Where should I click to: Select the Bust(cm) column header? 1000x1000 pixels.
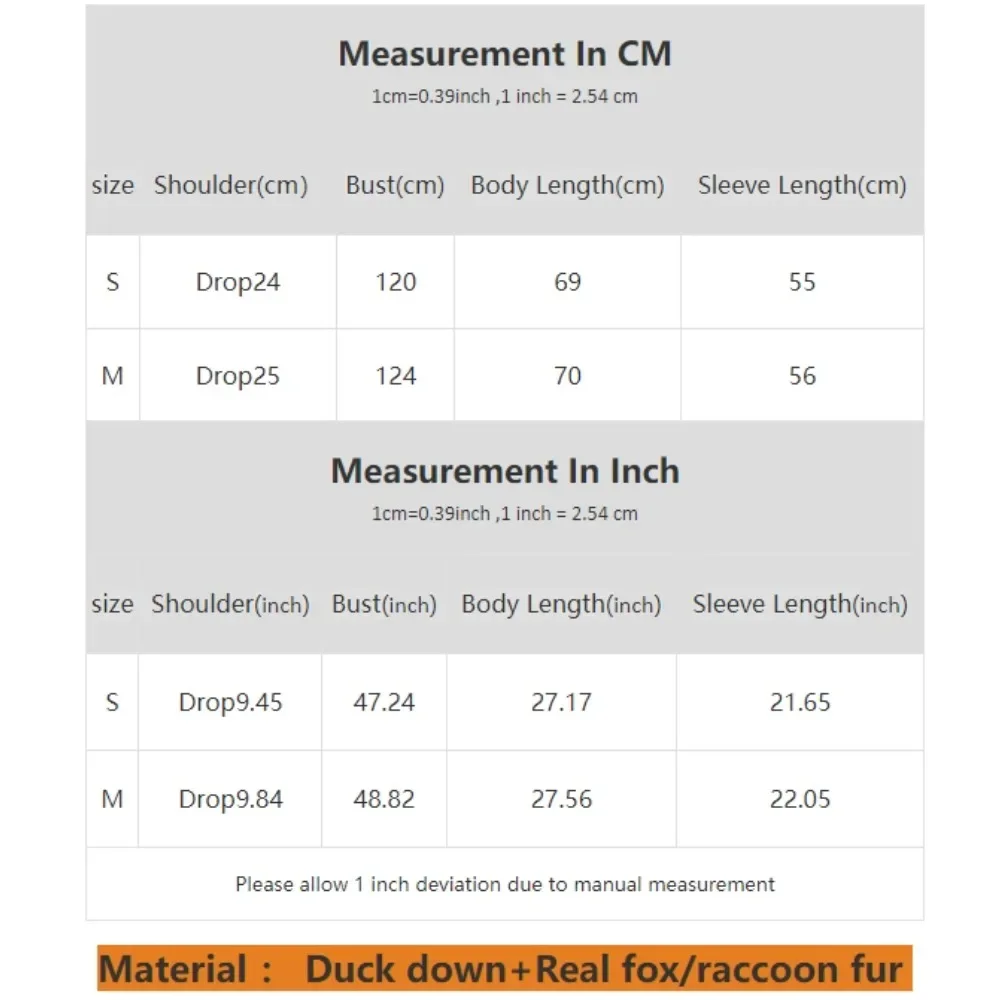(x=395, y=185)
